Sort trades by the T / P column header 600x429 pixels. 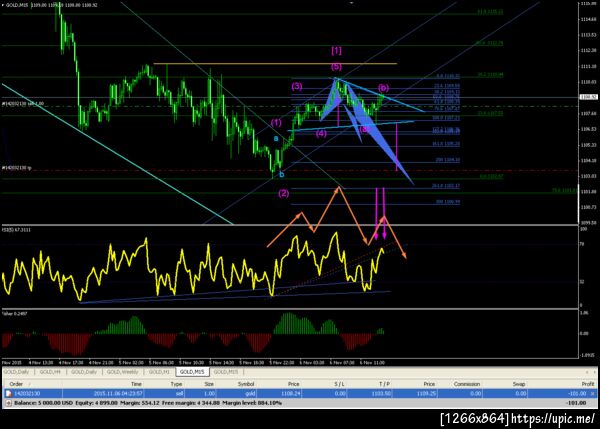point(384,384)
